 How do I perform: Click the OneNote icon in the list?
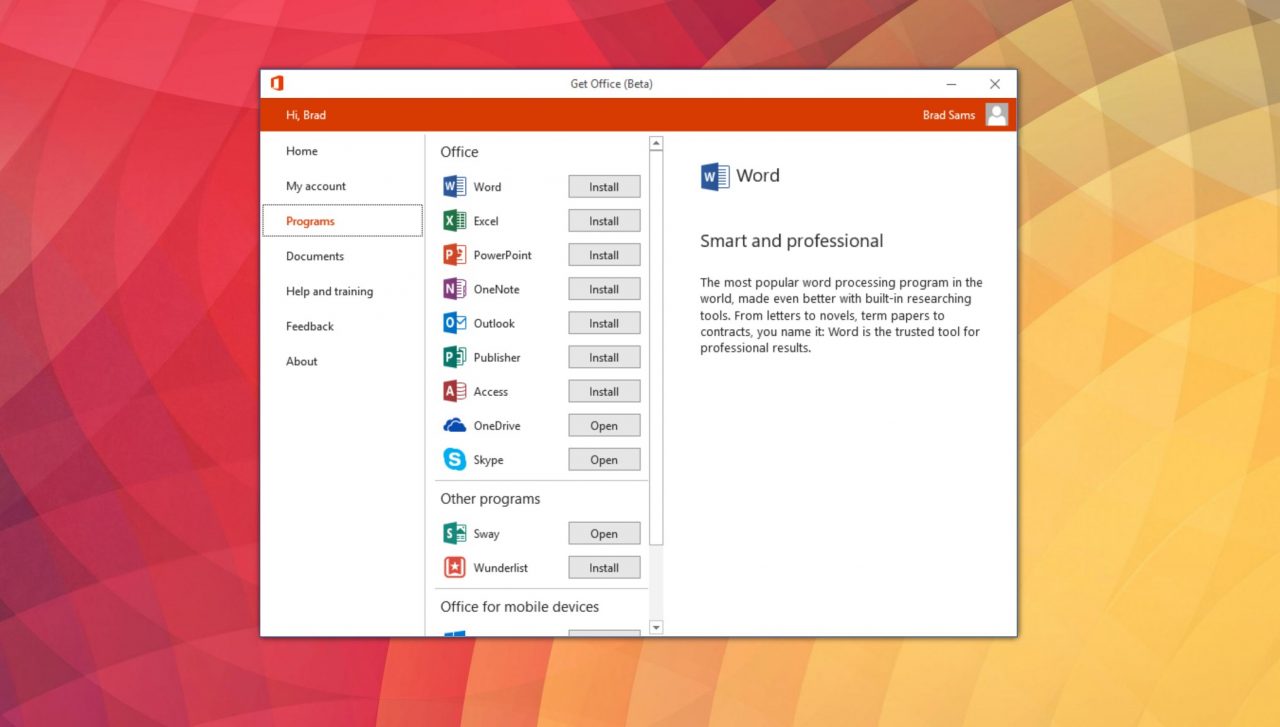pyautogui.click(x=455, y=289)
